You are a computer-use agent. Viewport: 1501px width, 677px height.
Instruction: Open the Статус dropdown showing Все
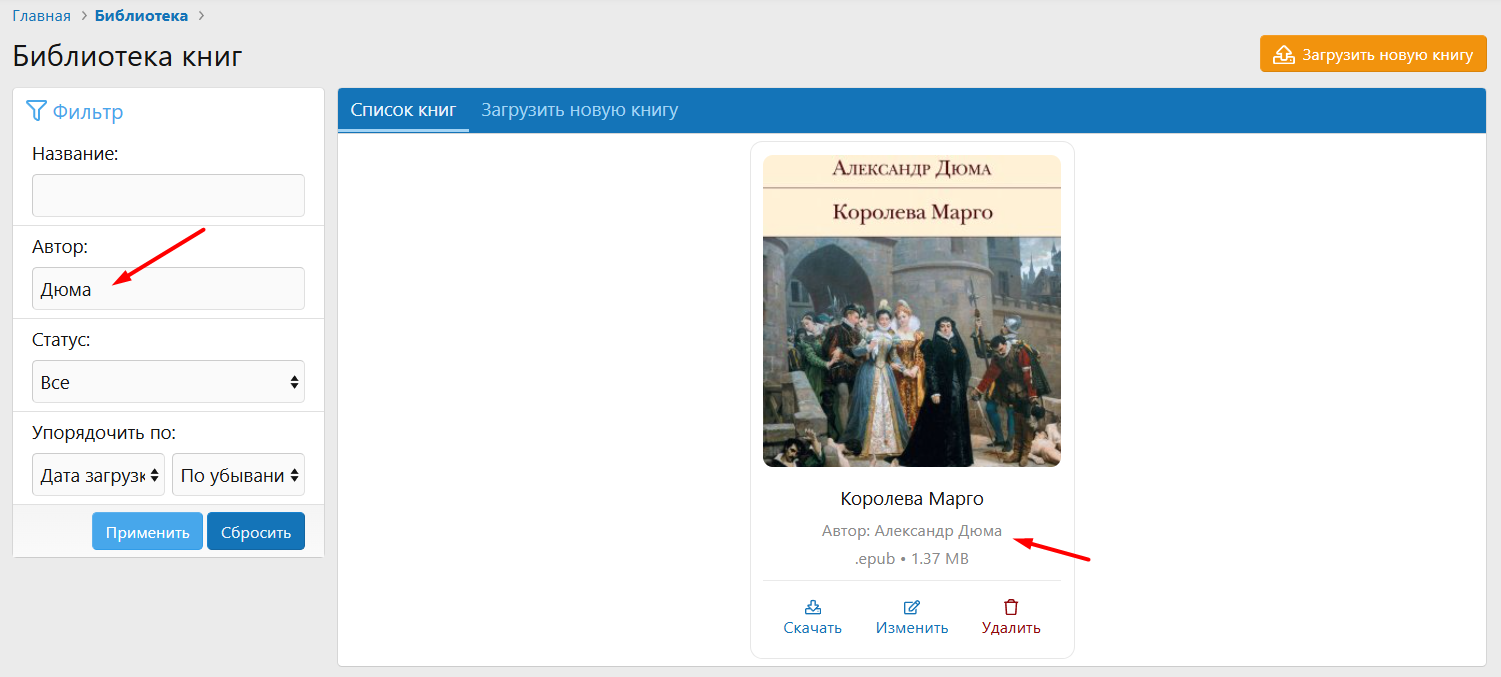(168, 382)
